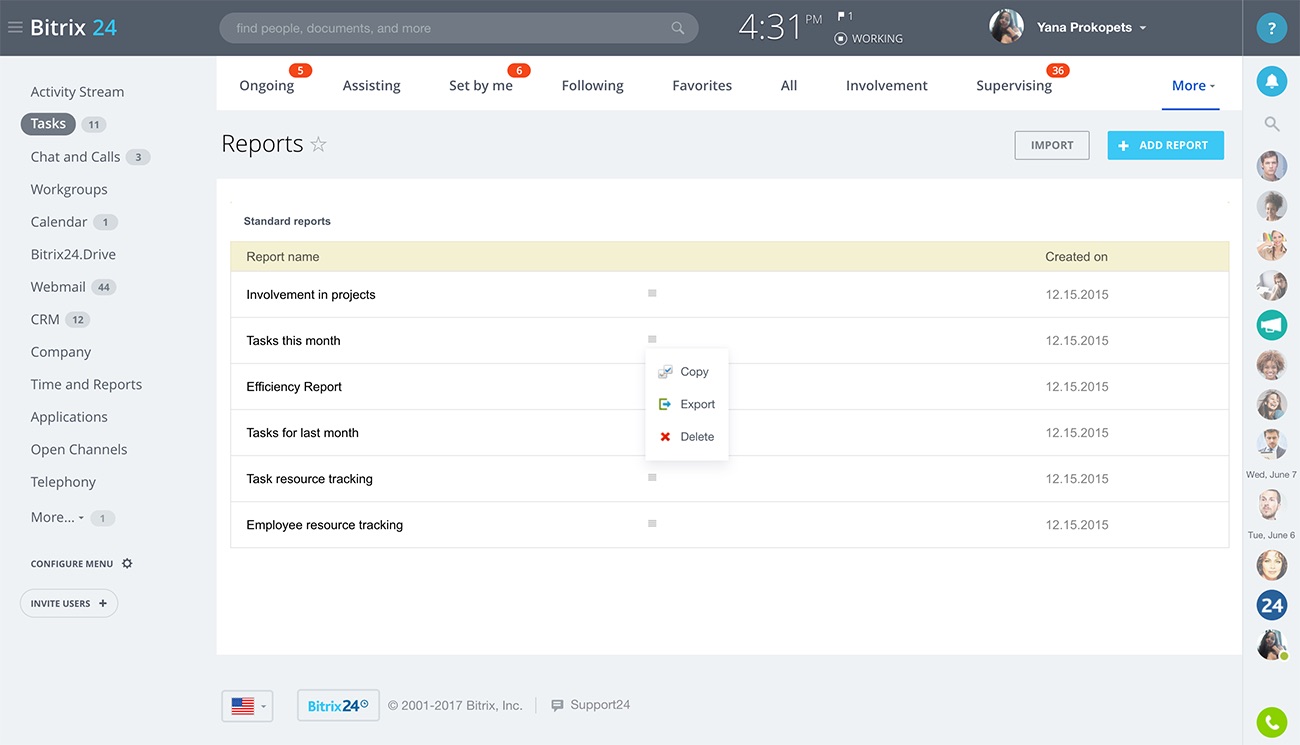Open the language flag selector
1300x745 pixels.
coord(247,706)
